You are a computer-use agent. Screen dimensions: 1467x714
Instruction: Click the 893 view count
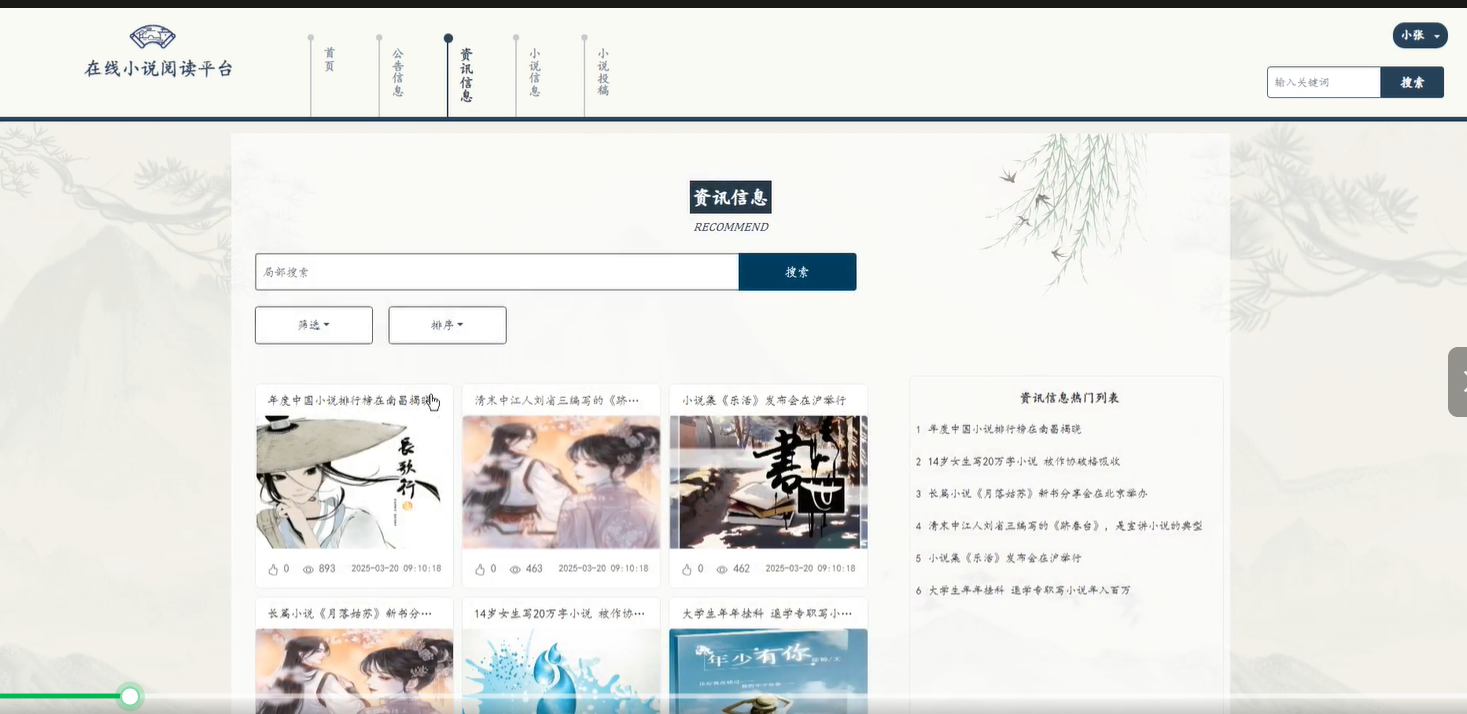327,569
